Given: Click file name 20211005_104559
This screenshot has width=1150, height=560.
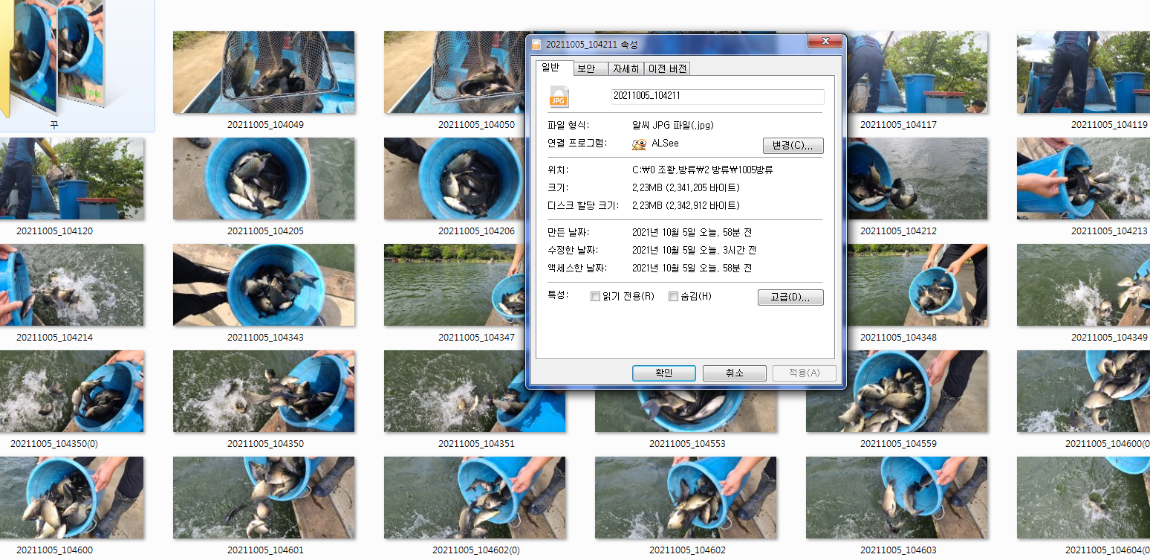Looking at the screenshot, I should pos(898,443).
